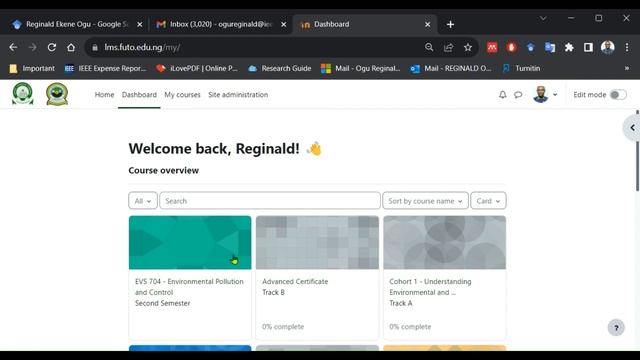
Task: Go to Home in site navigation
Action: pyautogui.click(x=104, y=95)
